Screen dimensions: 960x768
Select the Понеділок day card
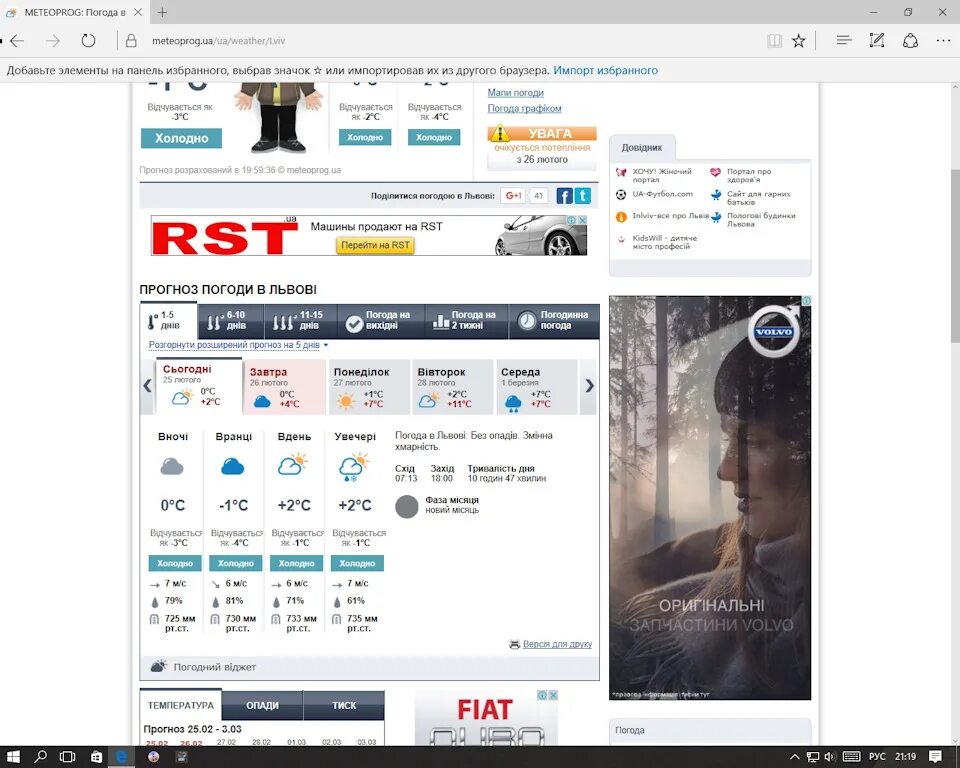pos(369,387)
